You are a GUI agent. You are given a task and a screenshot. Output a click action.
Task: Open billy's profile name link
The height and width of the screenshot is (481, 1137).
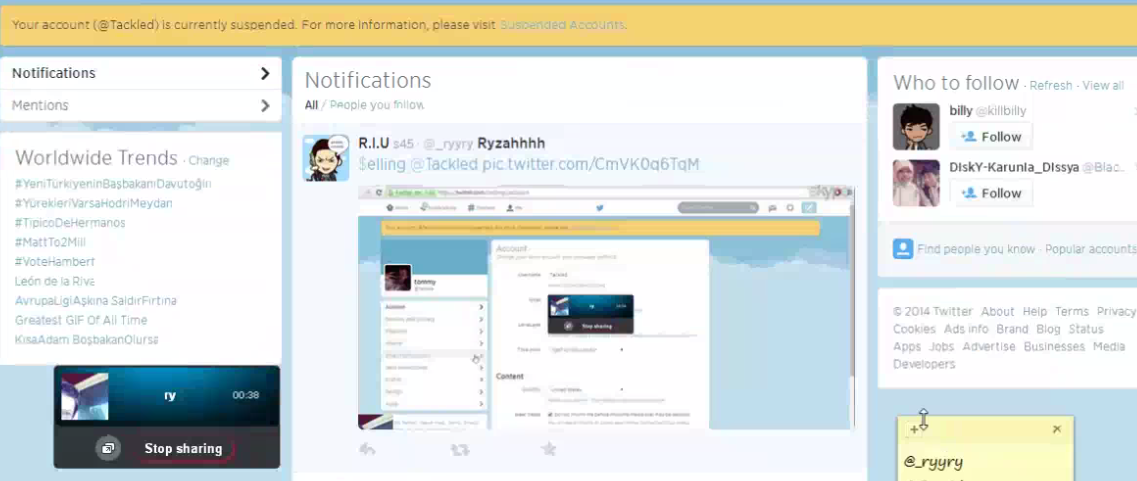pyautogui.click(x=961, y=110)
